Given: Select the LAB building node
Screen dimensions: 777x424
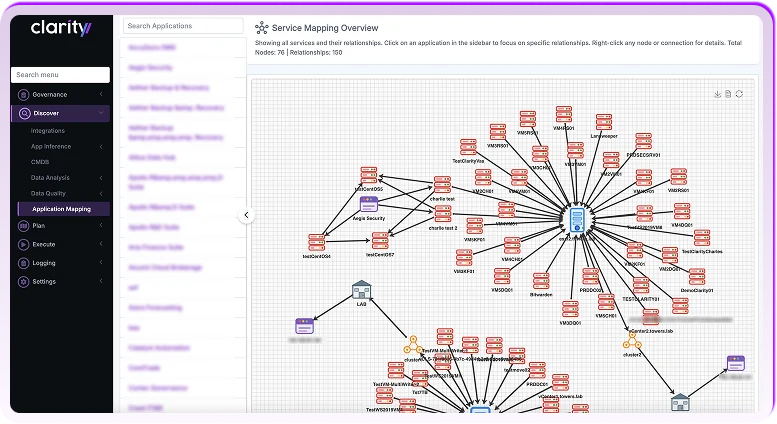Looking at the screenshot, I should pos(361,290).
